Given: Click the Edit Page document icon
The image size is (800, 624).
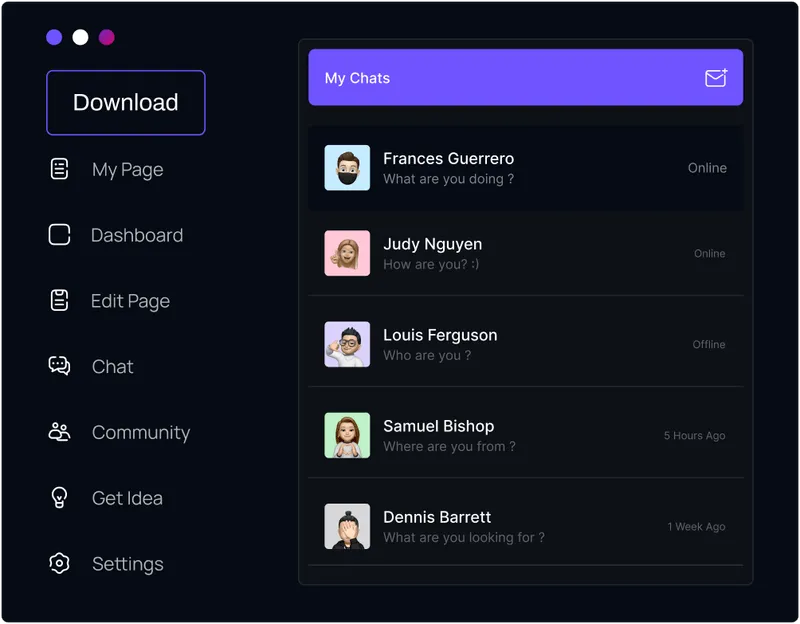Looking at the screenshot, I should [60, 301].
